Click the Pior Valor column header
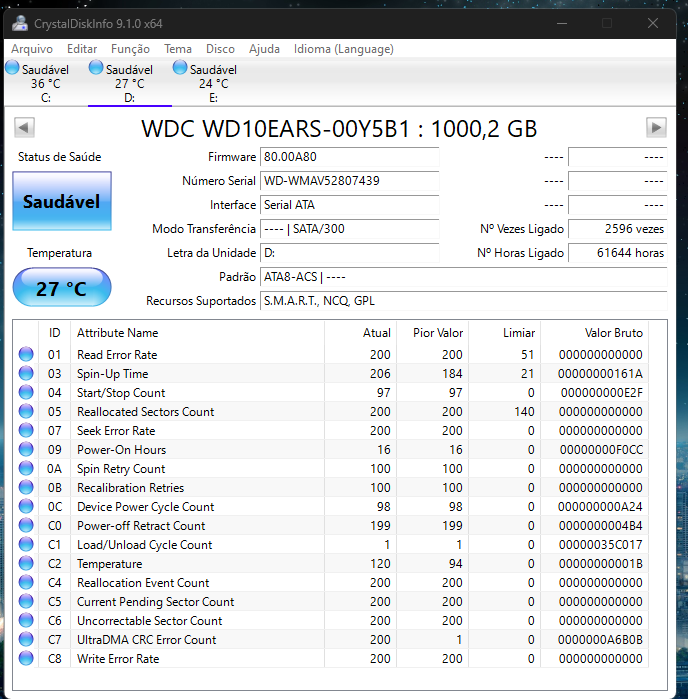 coord(433,333)
